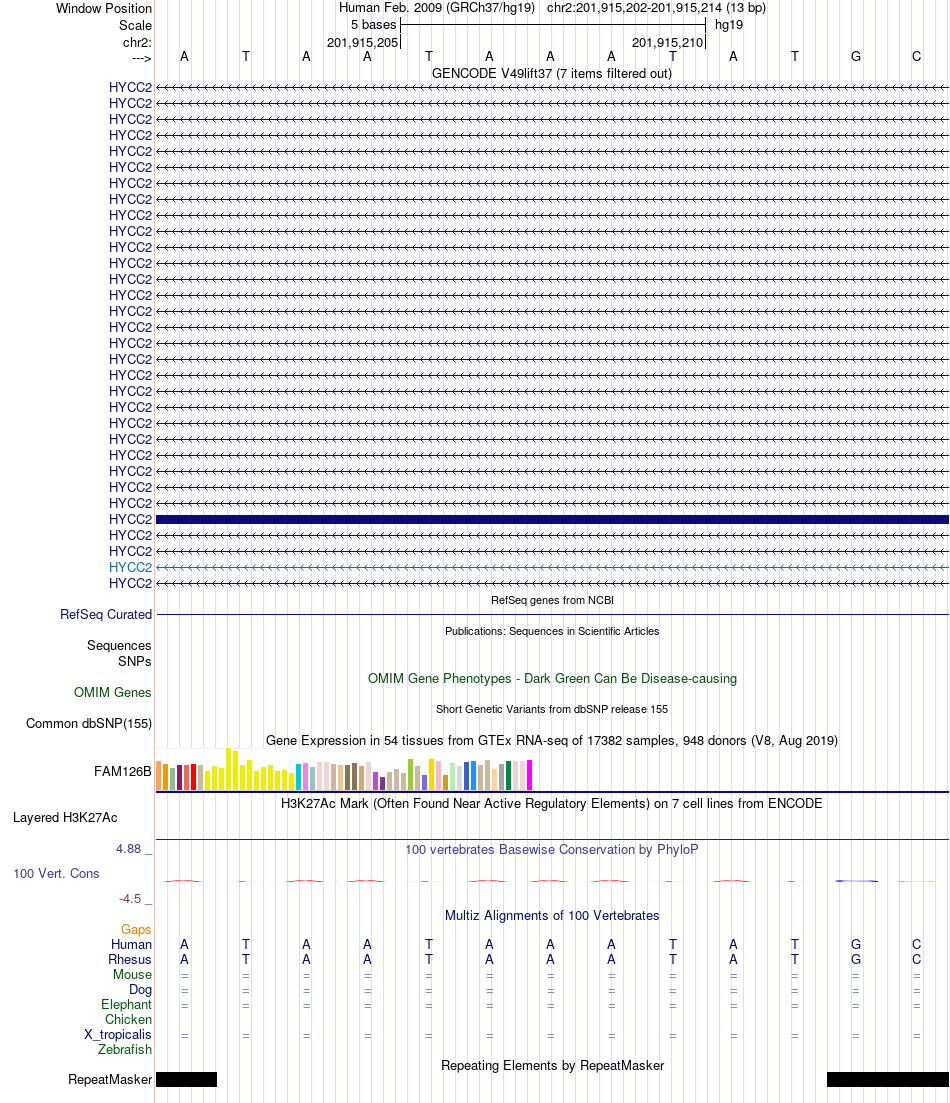Click the Human Feb. 2009 (GRCh37/hg19) assembly title
The image size is (950, 1103).
[x=436, y=8]
